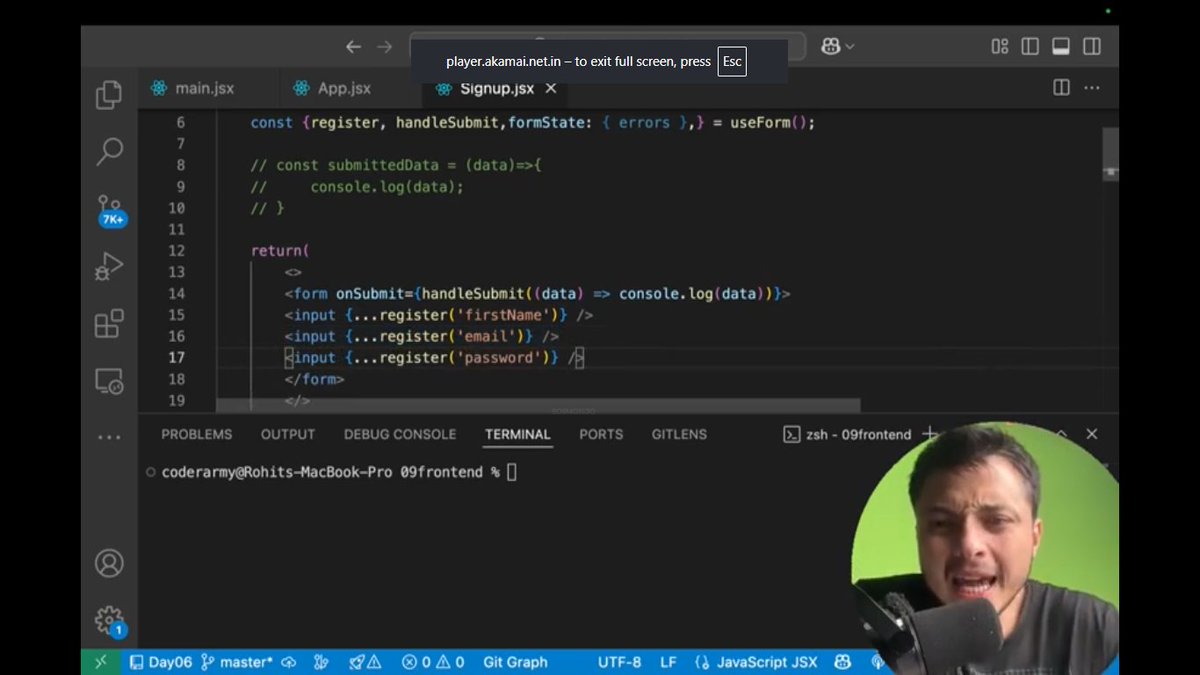Toggle the primary sidebar layout icon
The image size is (1200, 675).
[1031, 46]
